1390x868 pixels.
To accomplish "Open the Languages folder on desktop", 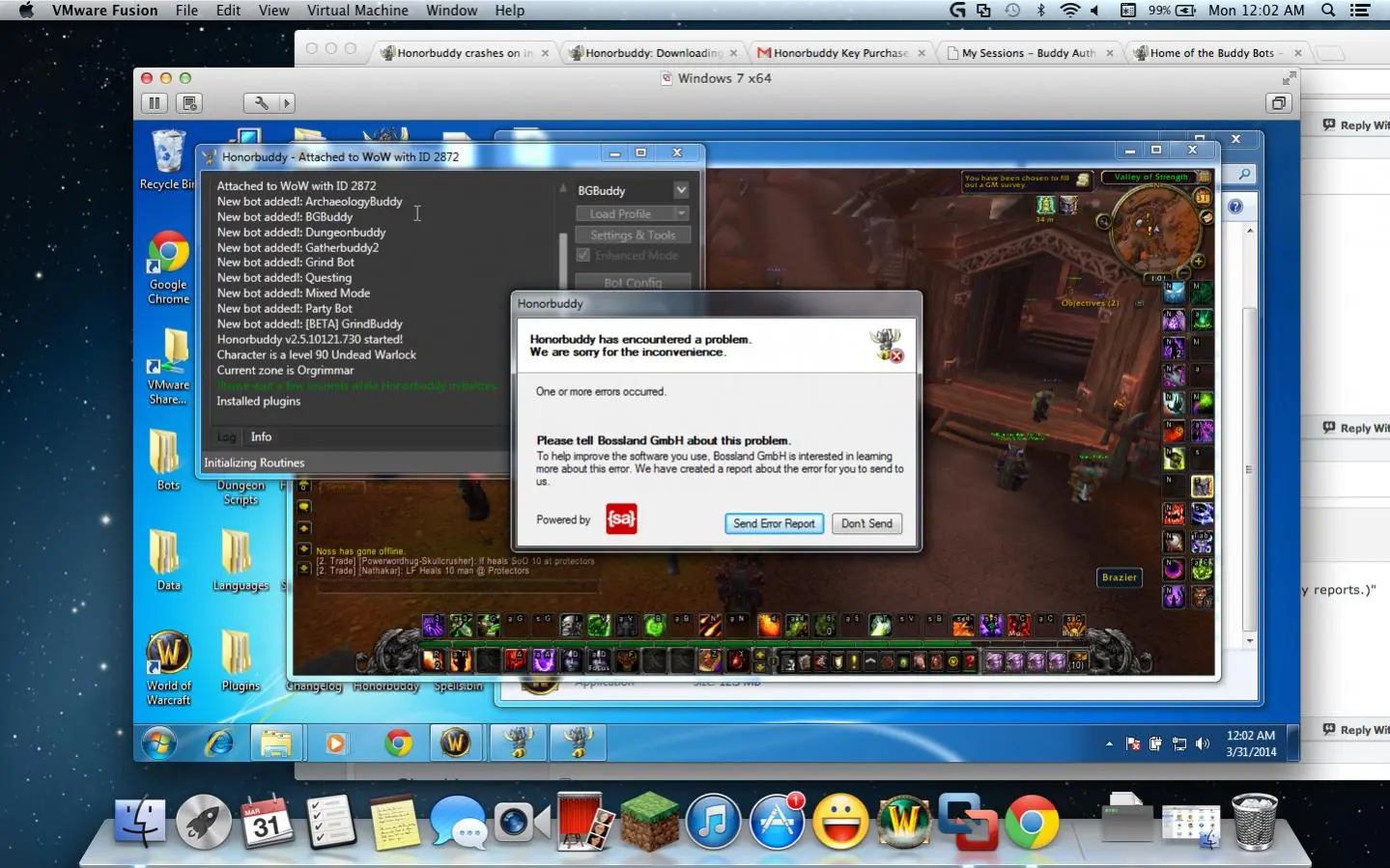I will click(240, 560).
